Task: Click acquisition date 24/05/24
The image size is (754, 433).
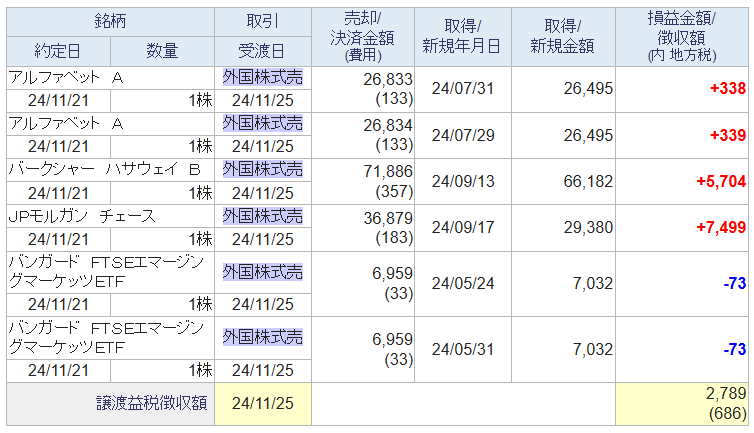Action: pos(463,284)
